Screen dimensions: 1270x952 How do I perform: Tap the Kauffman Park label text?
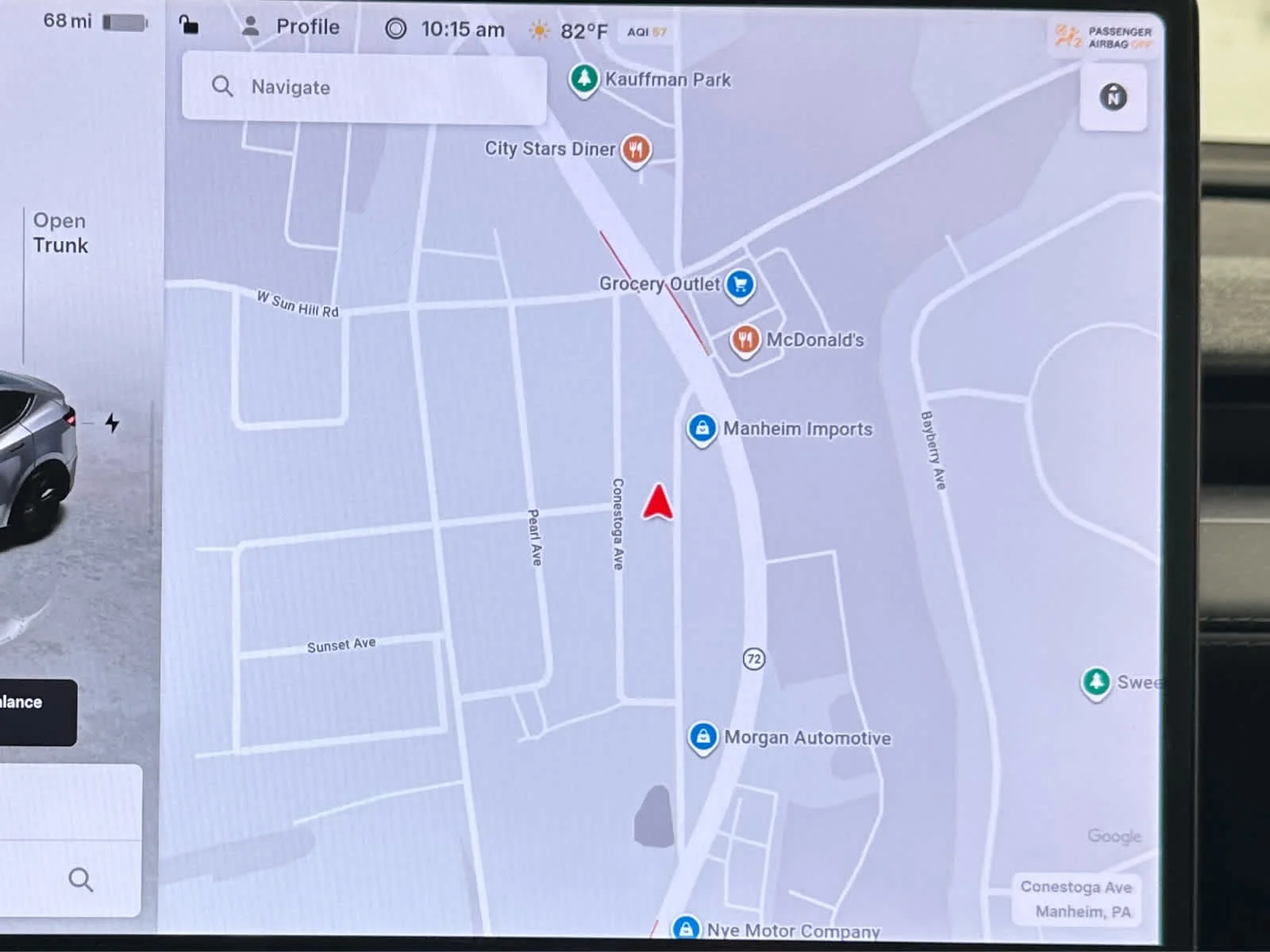[x=668, y=79]
